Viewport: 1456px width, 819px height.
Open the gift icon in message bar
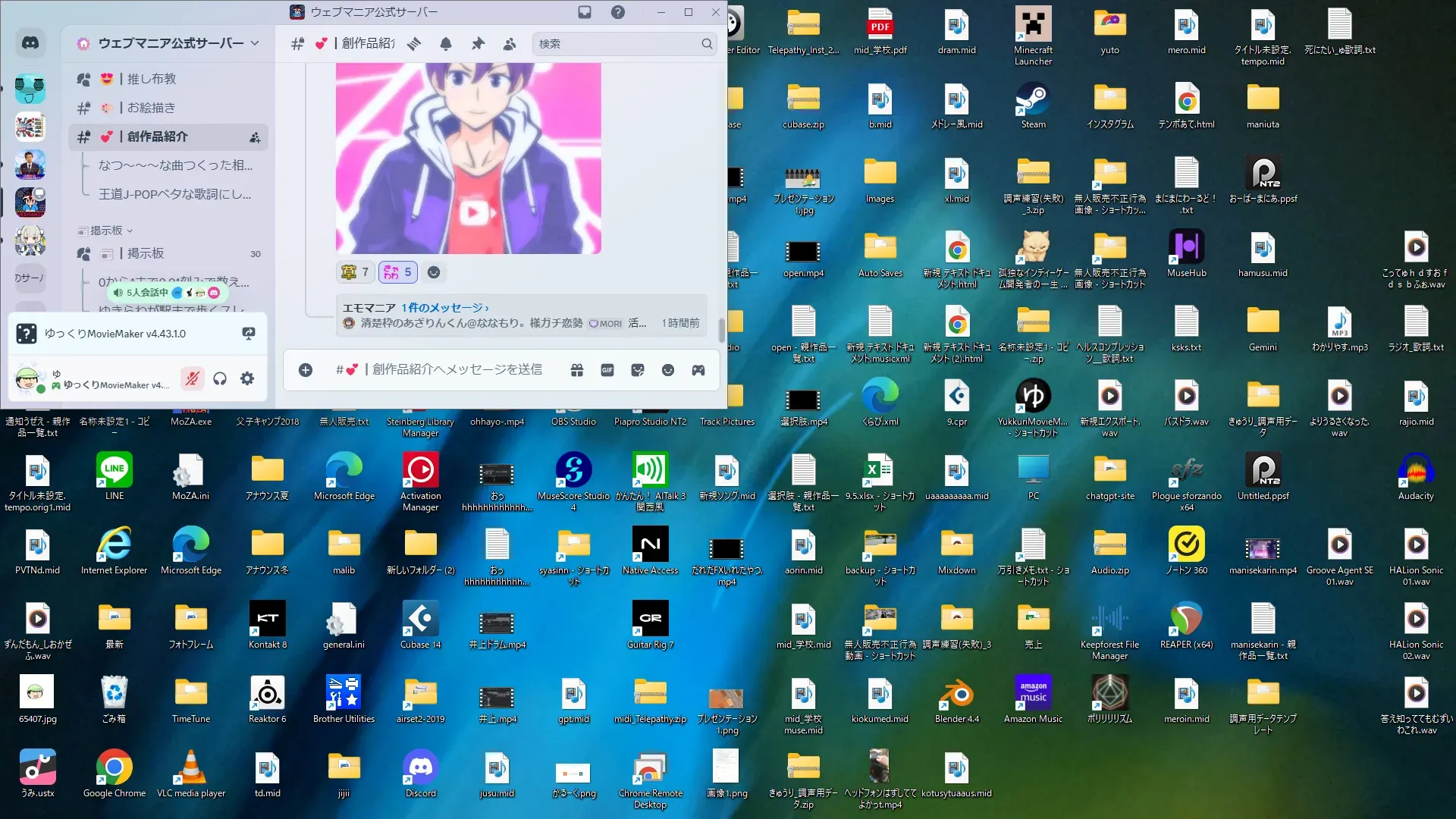point(577,370)
